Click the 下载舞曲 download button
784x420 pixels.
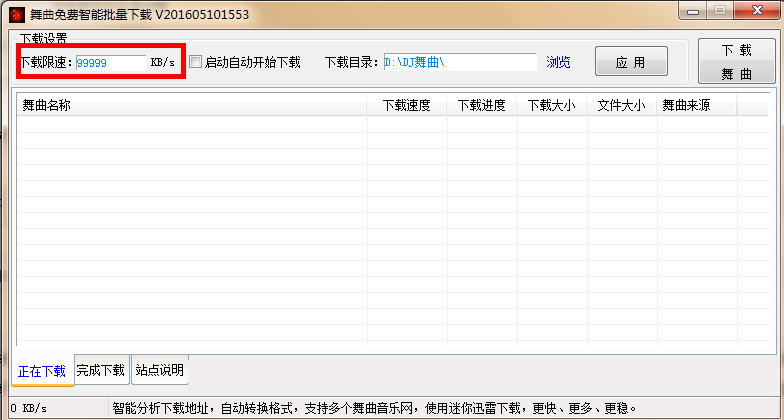tap(736, 61)
